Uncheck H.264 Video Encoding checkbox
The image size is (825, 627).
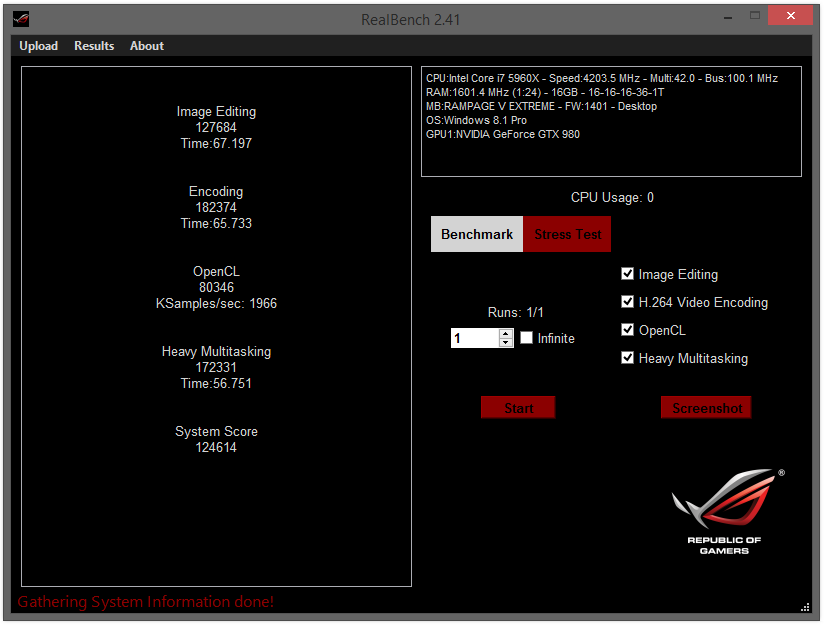point(627,301)
